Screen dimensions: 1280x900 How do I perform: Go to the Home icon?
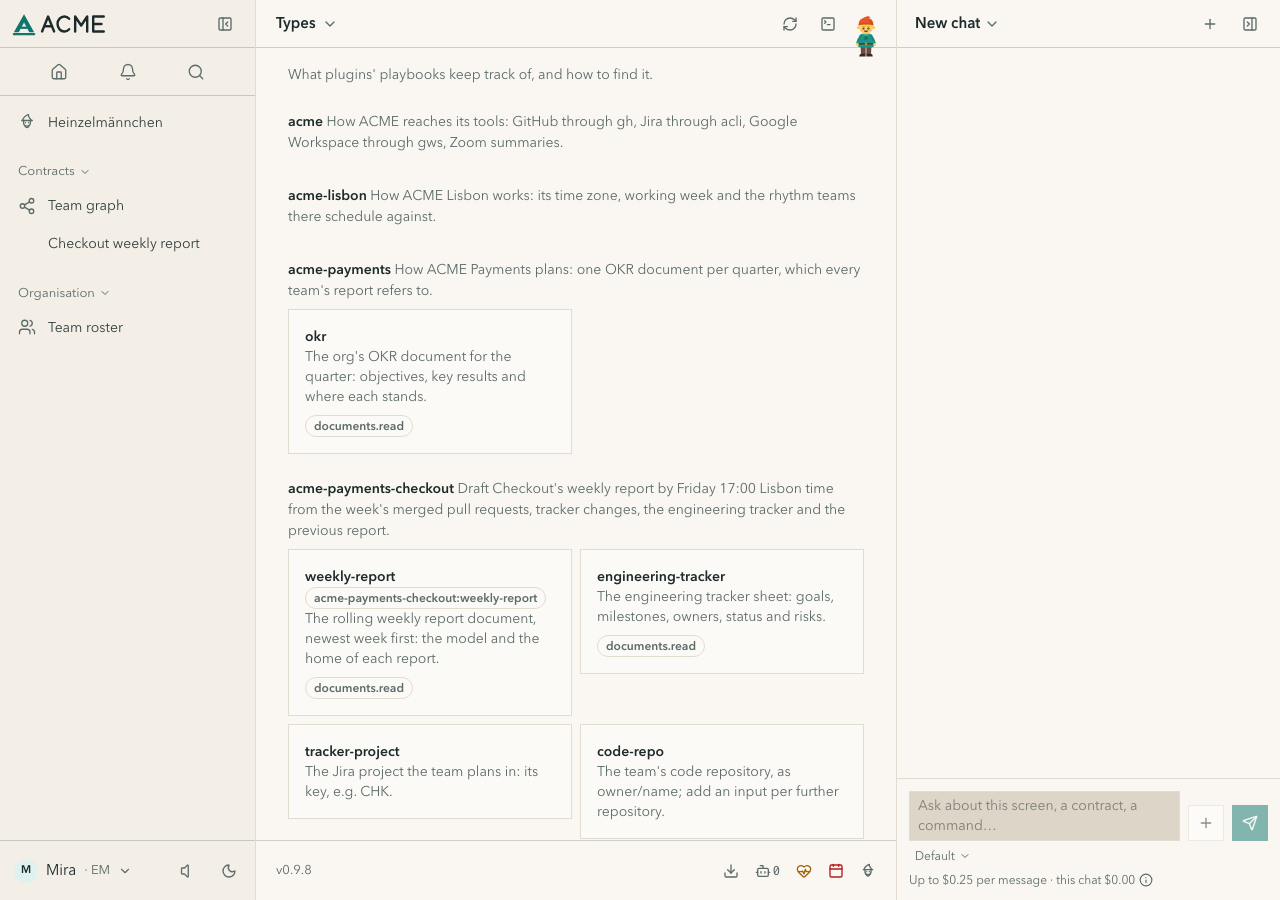click(x=59, y=72)
